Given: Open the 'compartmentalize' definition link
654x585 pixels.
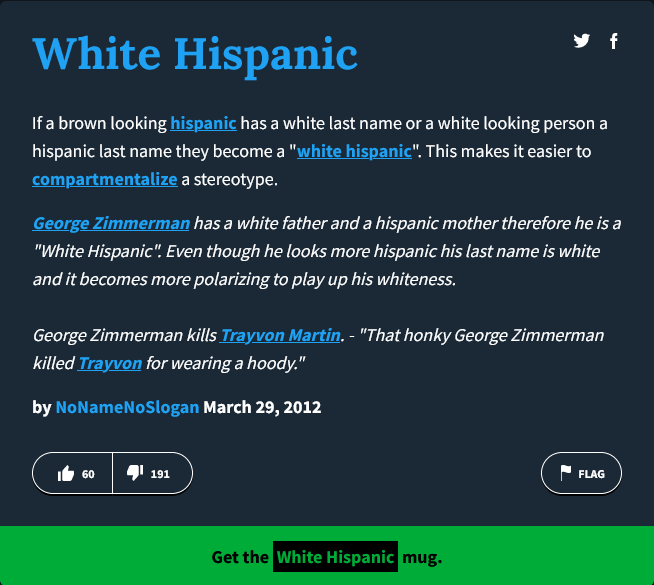Looking at the screenshot, I should (x=104, y=180).
